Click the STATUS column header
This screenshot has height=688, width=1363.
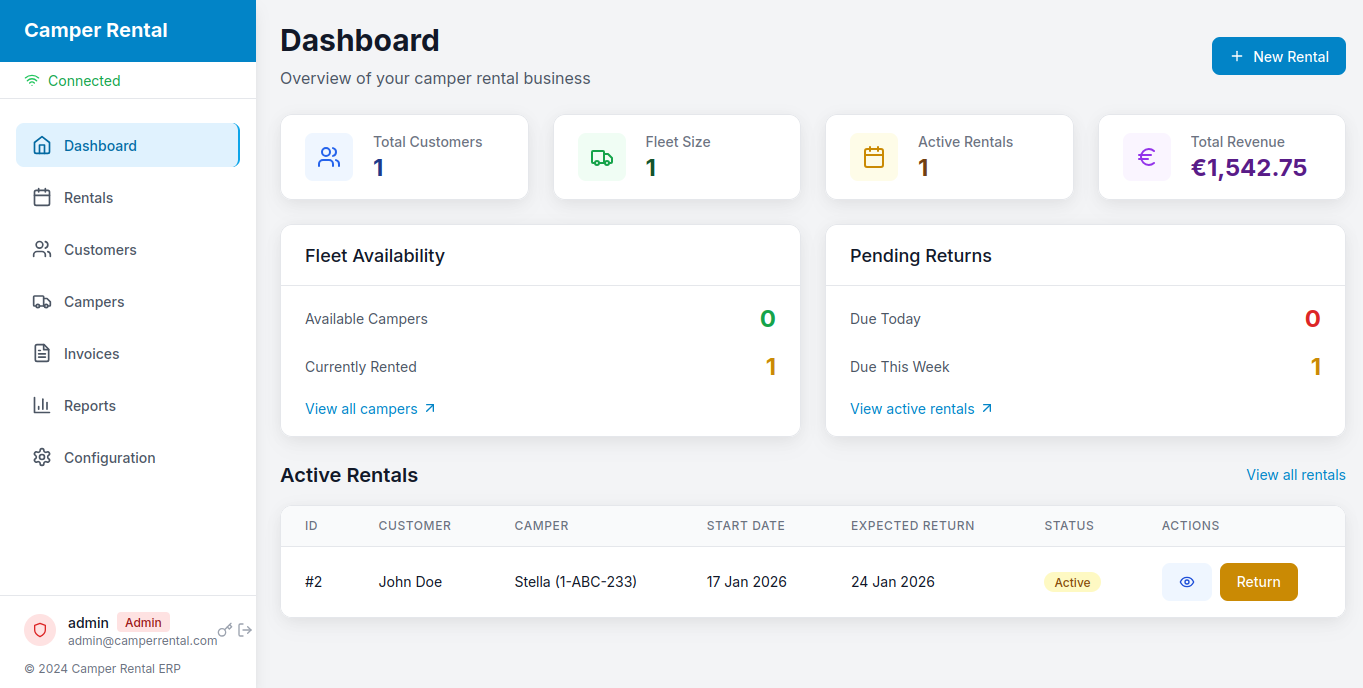click(x=1069, y=526)
